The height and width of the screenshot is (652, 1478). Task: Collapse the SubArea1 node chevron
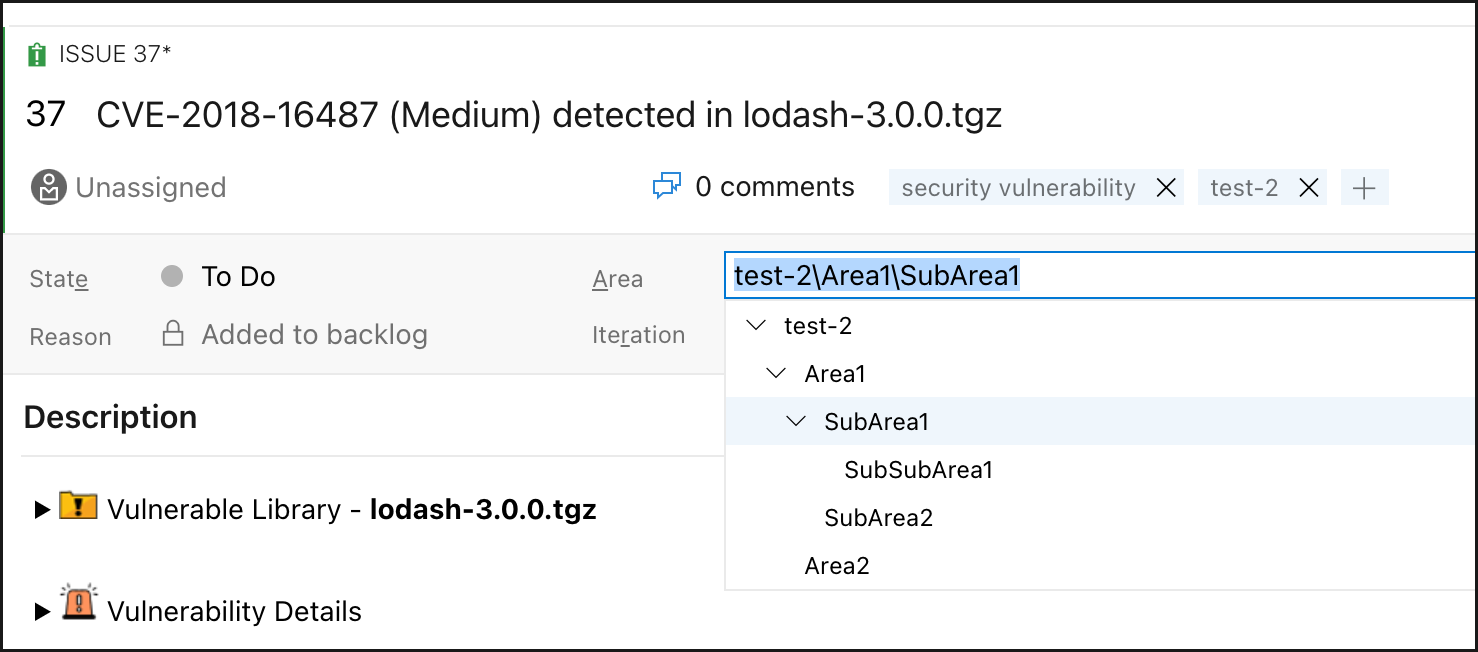[796, 422]
